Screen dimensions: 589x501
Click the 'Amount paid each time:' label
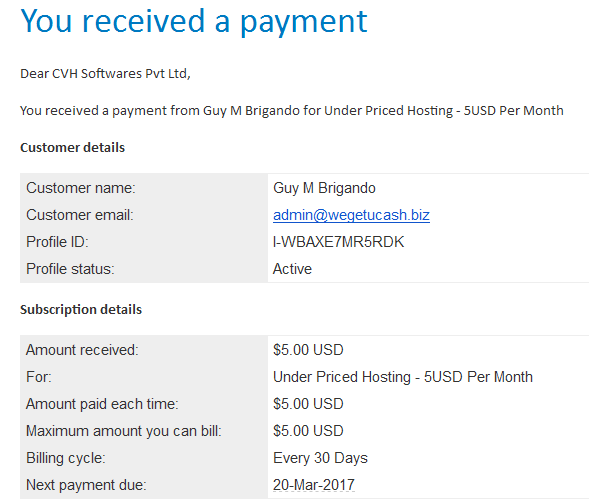coord(102,404)
